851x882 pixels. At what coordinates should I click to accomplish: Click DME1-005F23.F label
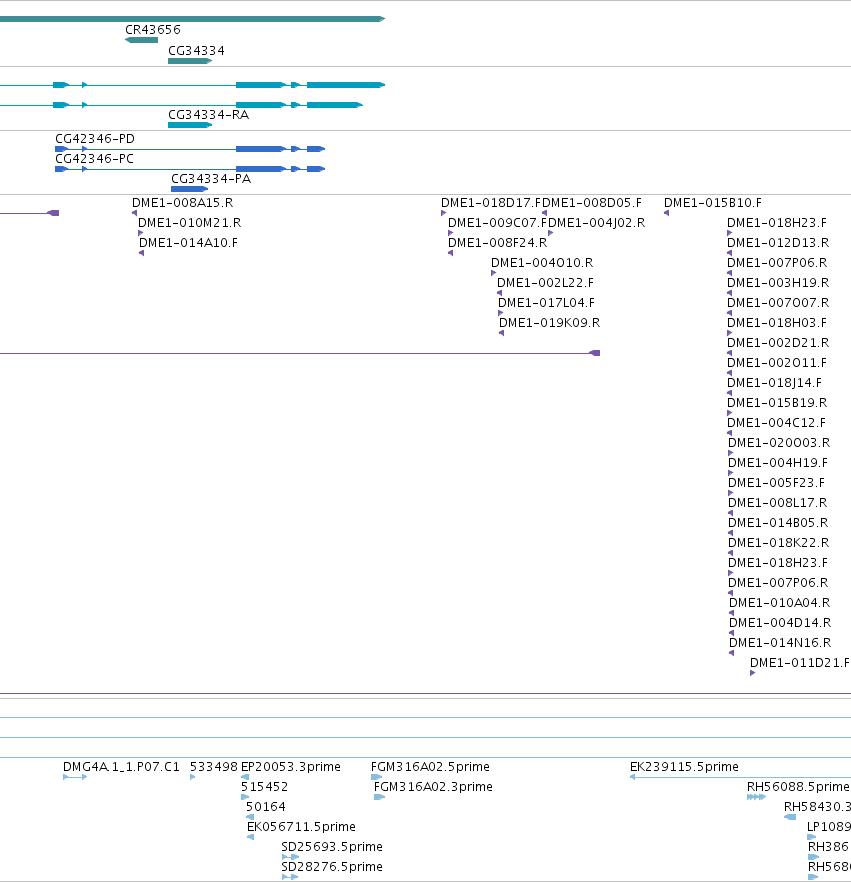(776, 483)
